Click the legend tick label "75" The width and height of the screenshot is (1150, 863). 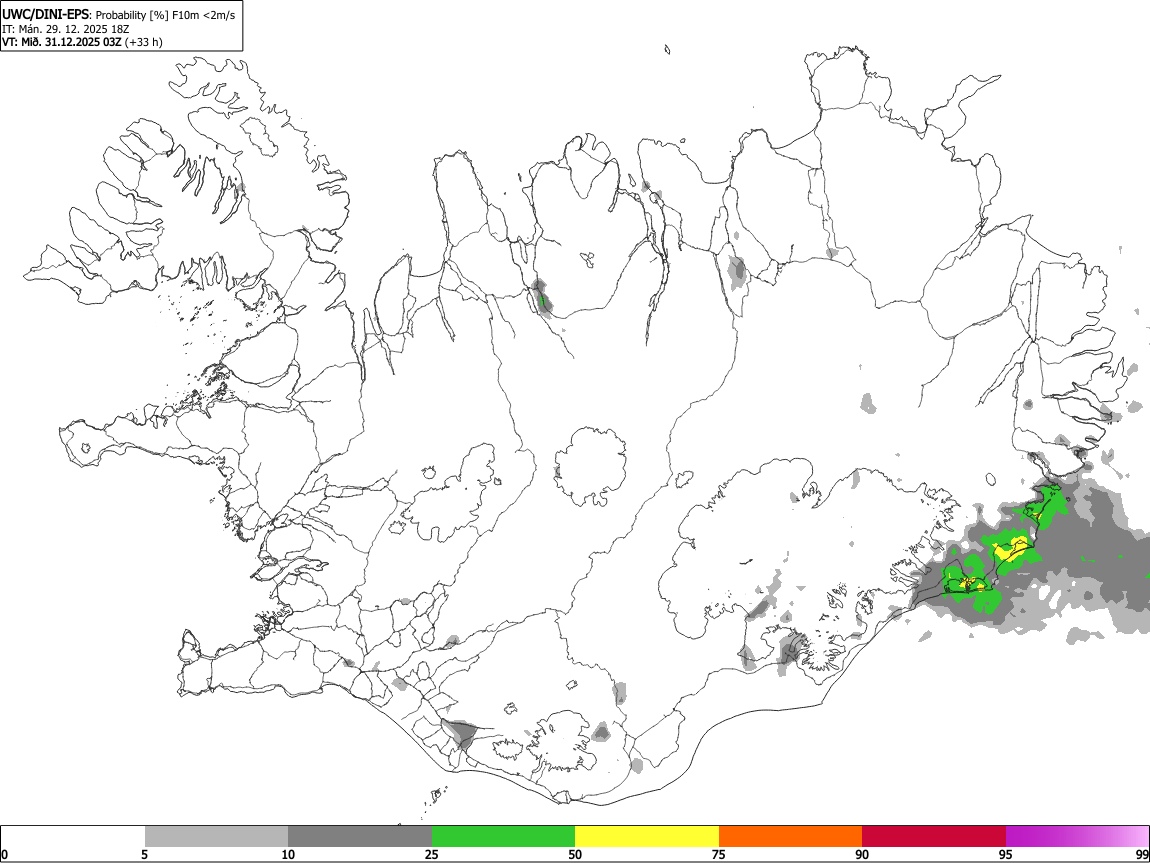tap(719, 854)
